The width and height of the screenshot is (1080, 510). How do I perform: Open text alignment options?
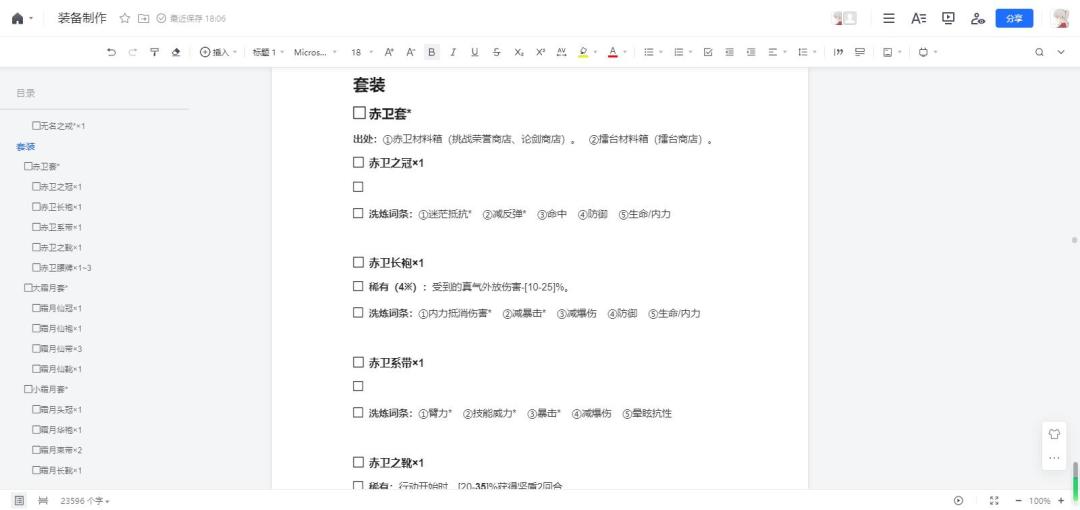(x=776, y=52)
